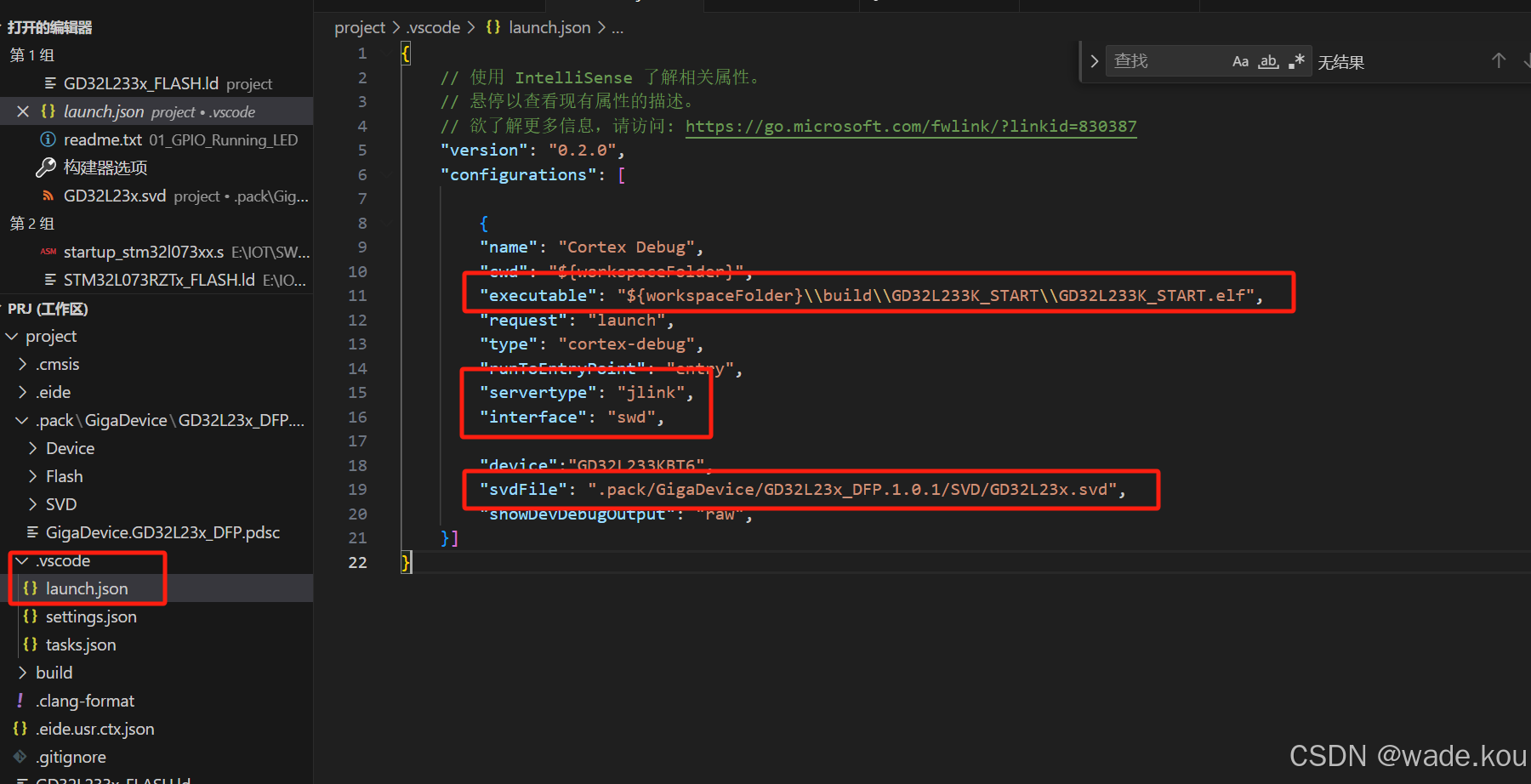Click the ASM icon of startup_stm32l073xx.s
Screen dimensions: 1531x784
pos(48,252)
